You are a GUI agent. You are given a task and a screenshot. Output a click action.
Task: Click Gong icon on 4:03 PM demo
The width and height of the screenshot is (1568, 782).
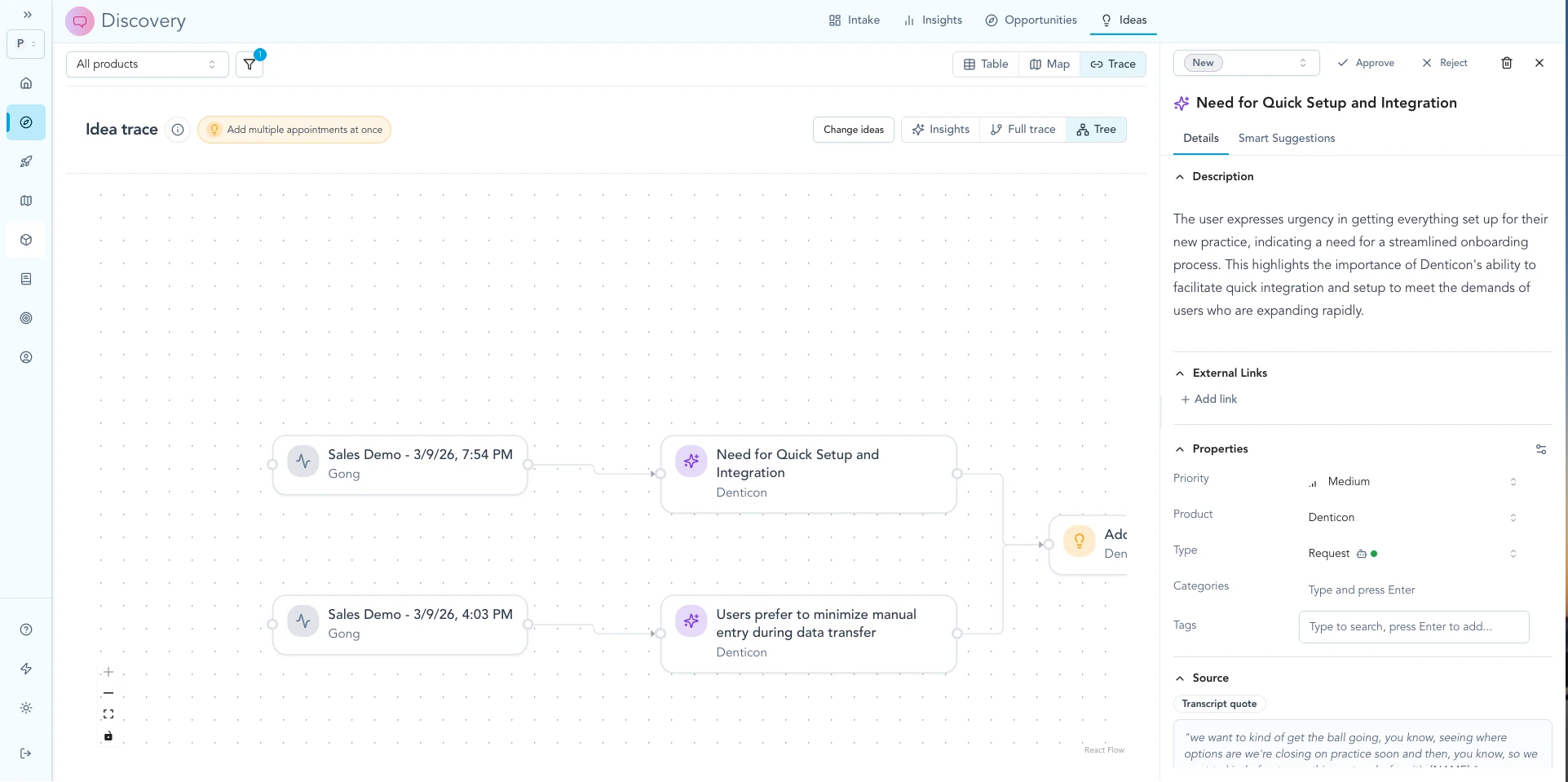[x=303, y=621]
